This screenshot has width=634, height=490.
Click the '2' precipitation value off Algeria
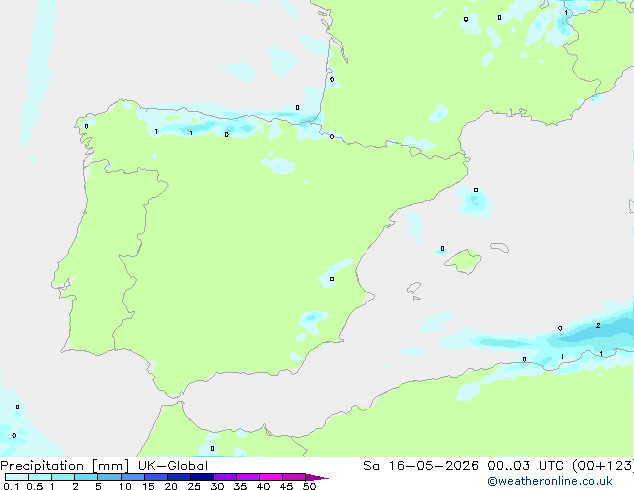598,325
